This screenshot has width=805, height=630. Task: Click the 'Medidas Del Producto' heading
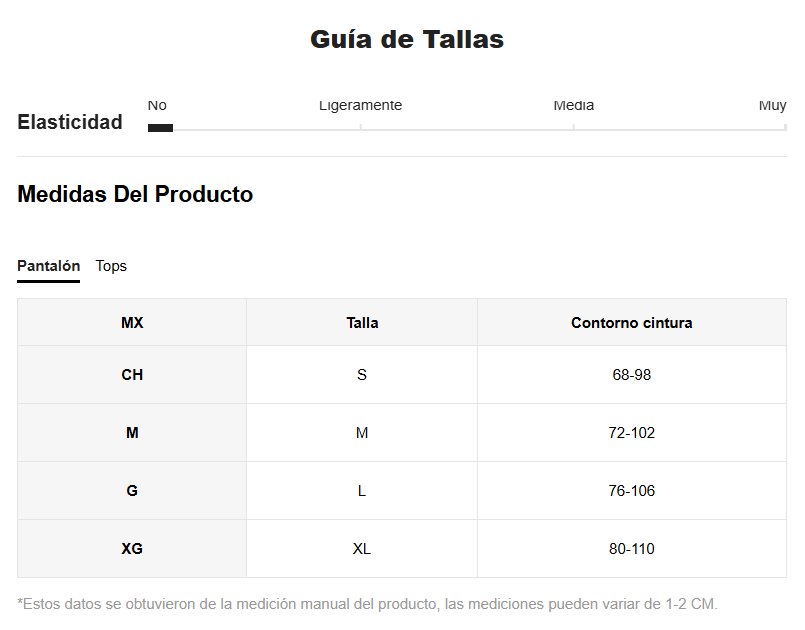135,194
